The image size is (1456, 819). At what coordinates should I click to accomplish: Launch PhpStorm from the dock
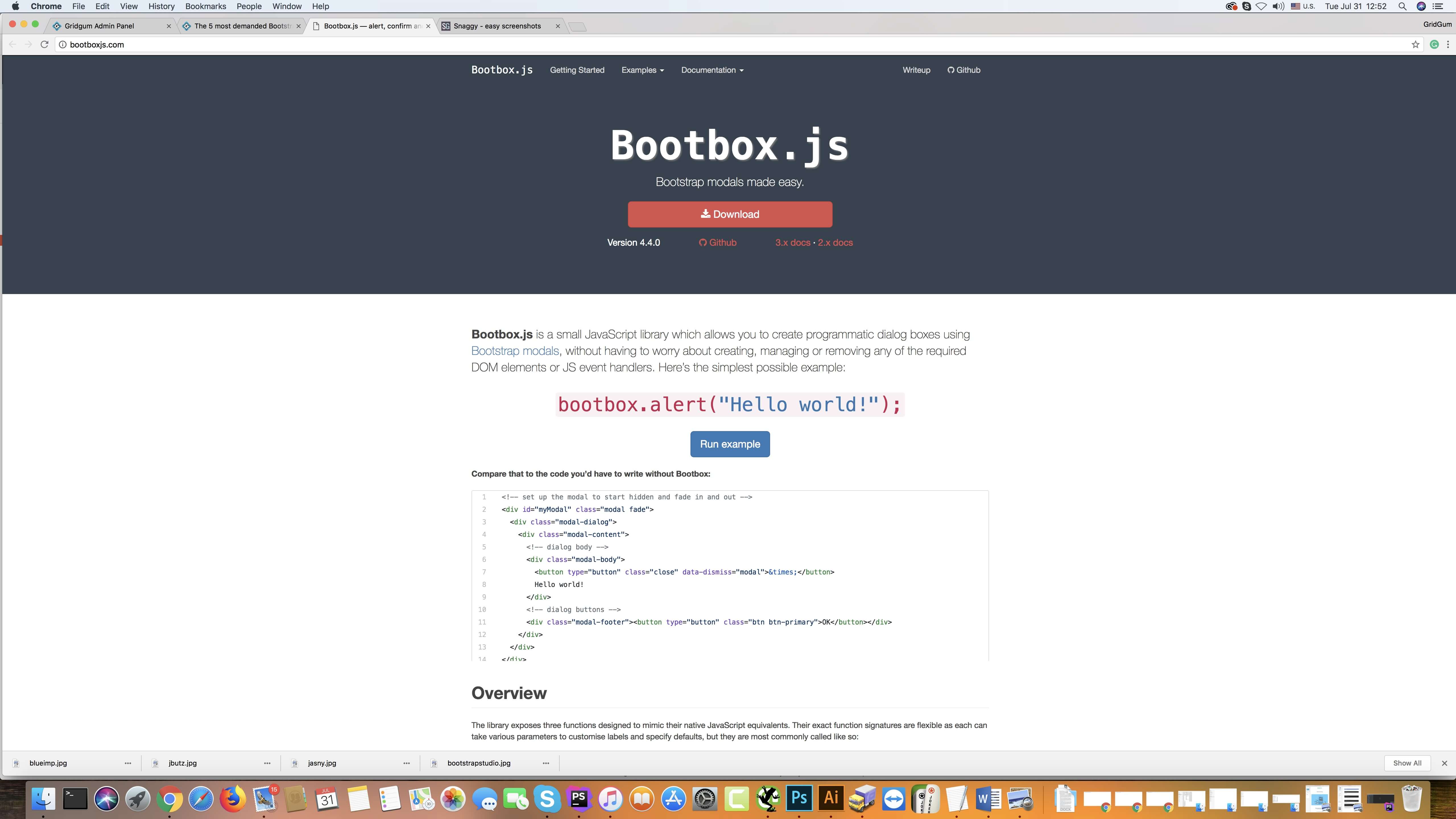coord(579,799)
